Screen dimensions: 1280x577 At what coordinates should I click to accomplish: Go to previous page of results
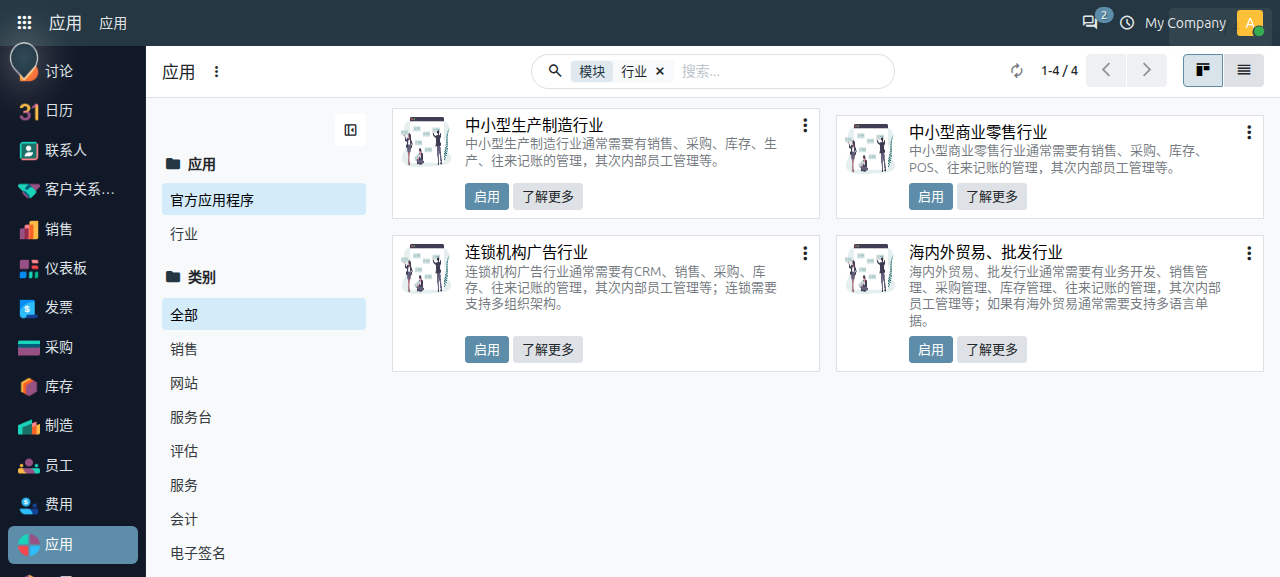[1106, 71]
